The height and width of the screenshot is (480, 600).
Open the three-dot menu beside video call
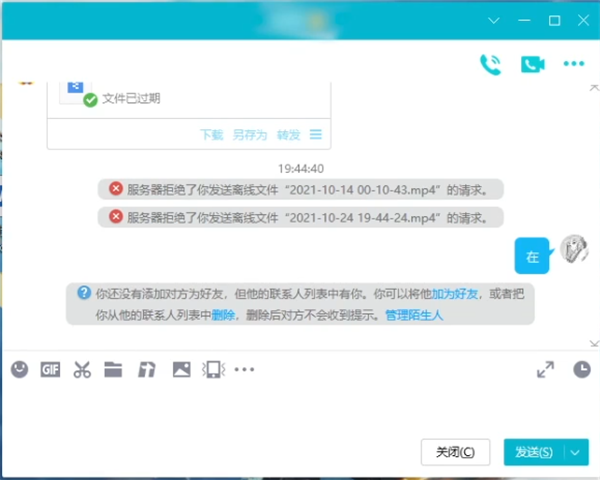click(x=573, y=65)
